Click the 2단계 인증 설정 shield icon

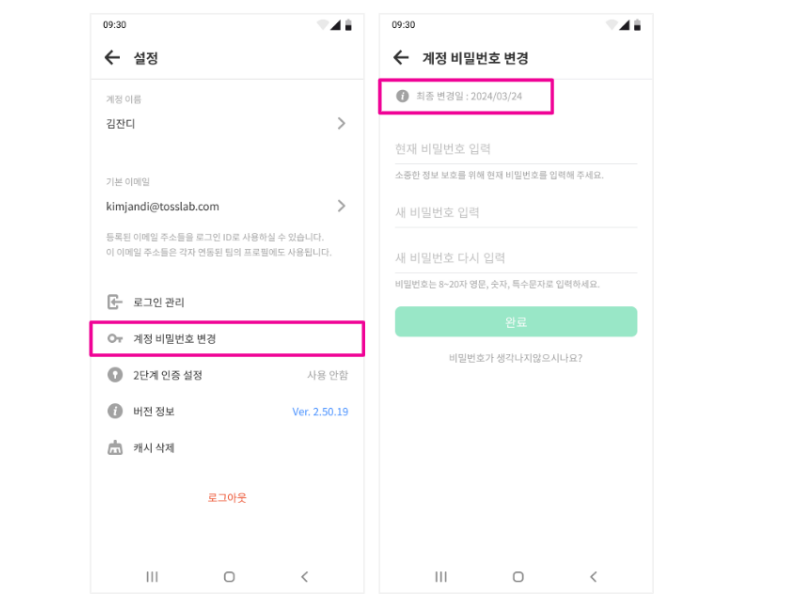(115, 375)
